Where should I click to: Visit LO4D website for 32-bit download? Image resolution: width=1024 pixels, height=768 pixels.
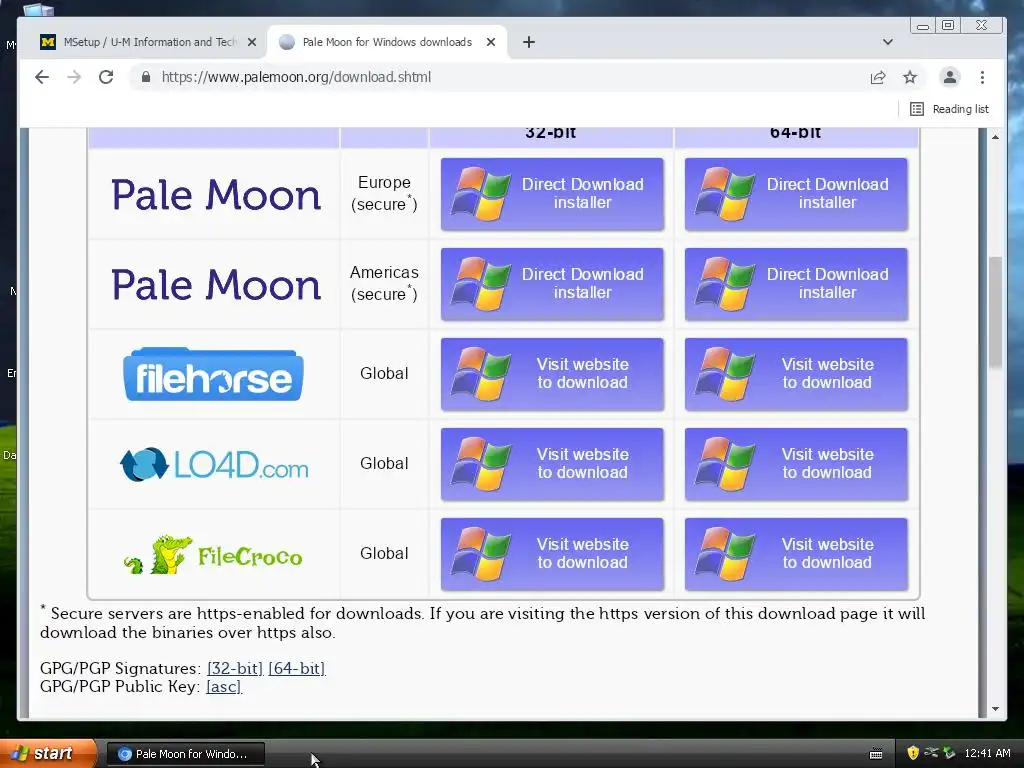[552, 464]
